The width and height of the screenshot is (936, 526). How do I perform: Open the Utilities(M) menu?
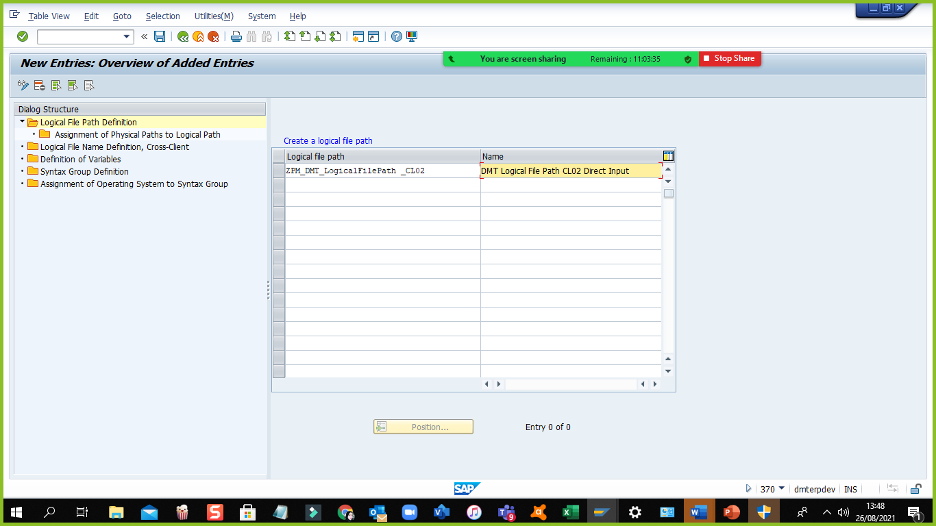(214, 16)
